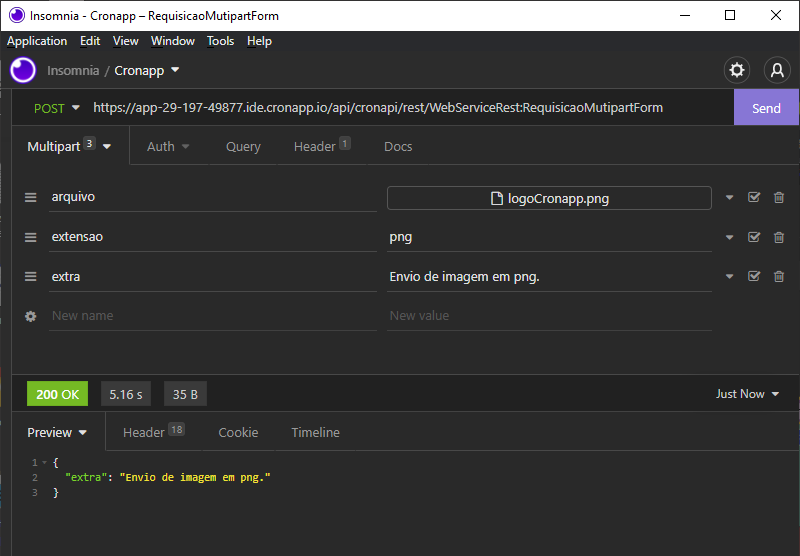Delete the extra row with trash icon
800x556 pixels.
point(779,276)
